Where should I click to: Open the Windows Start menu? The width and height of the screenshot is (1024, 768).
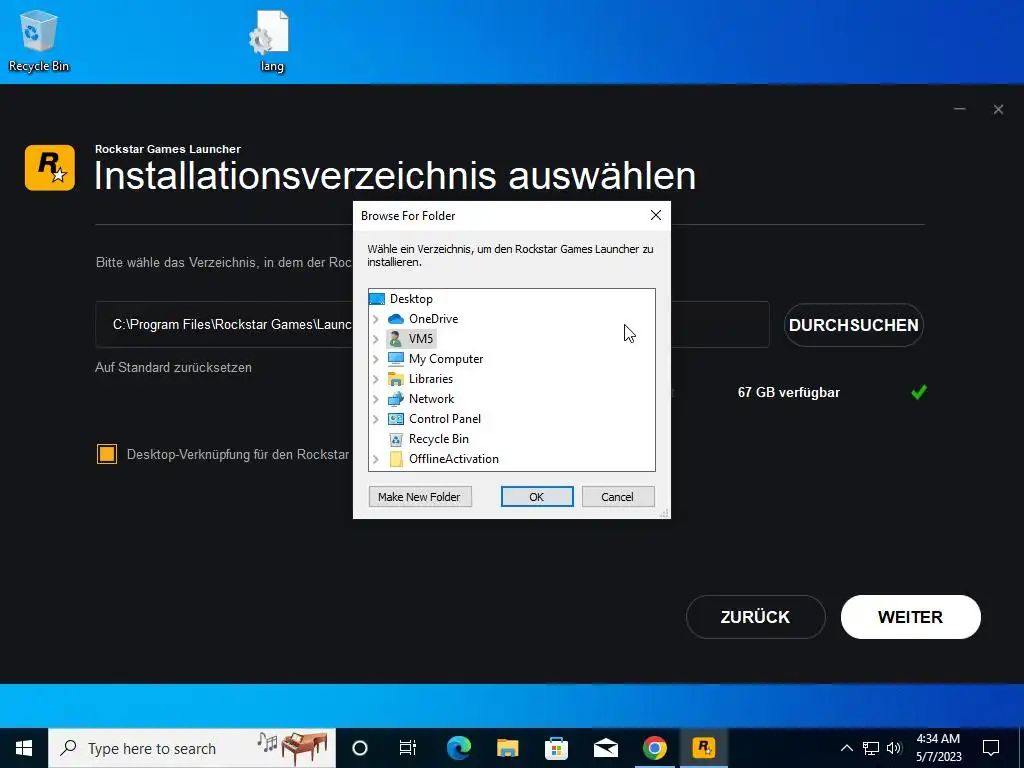tap(24, 748)
